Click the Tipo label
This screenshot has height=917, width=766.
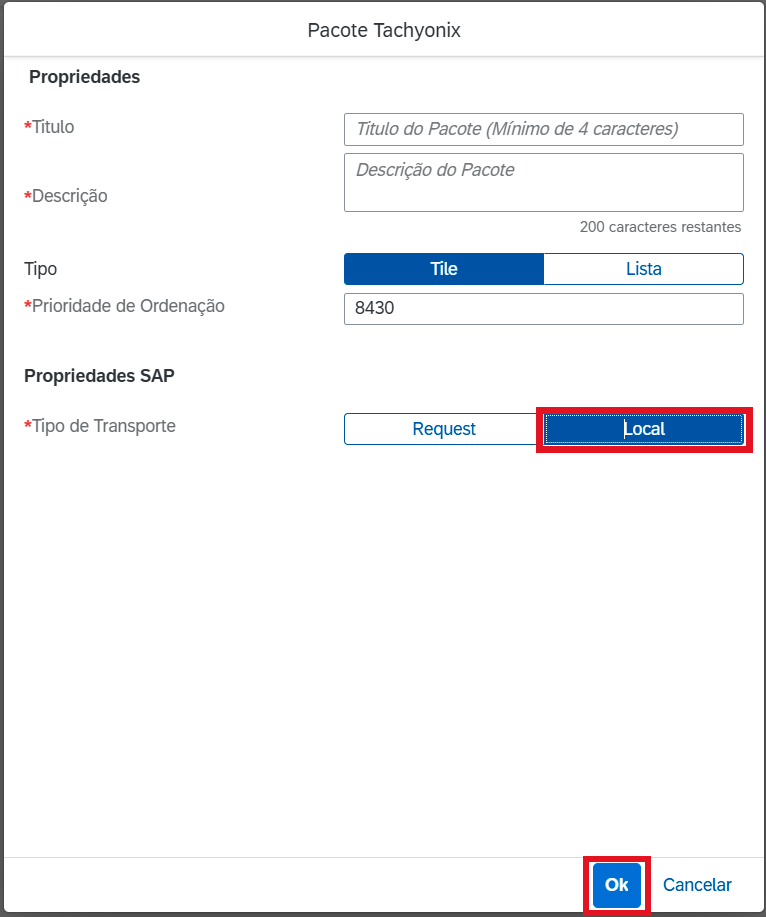tap(40, 269)
